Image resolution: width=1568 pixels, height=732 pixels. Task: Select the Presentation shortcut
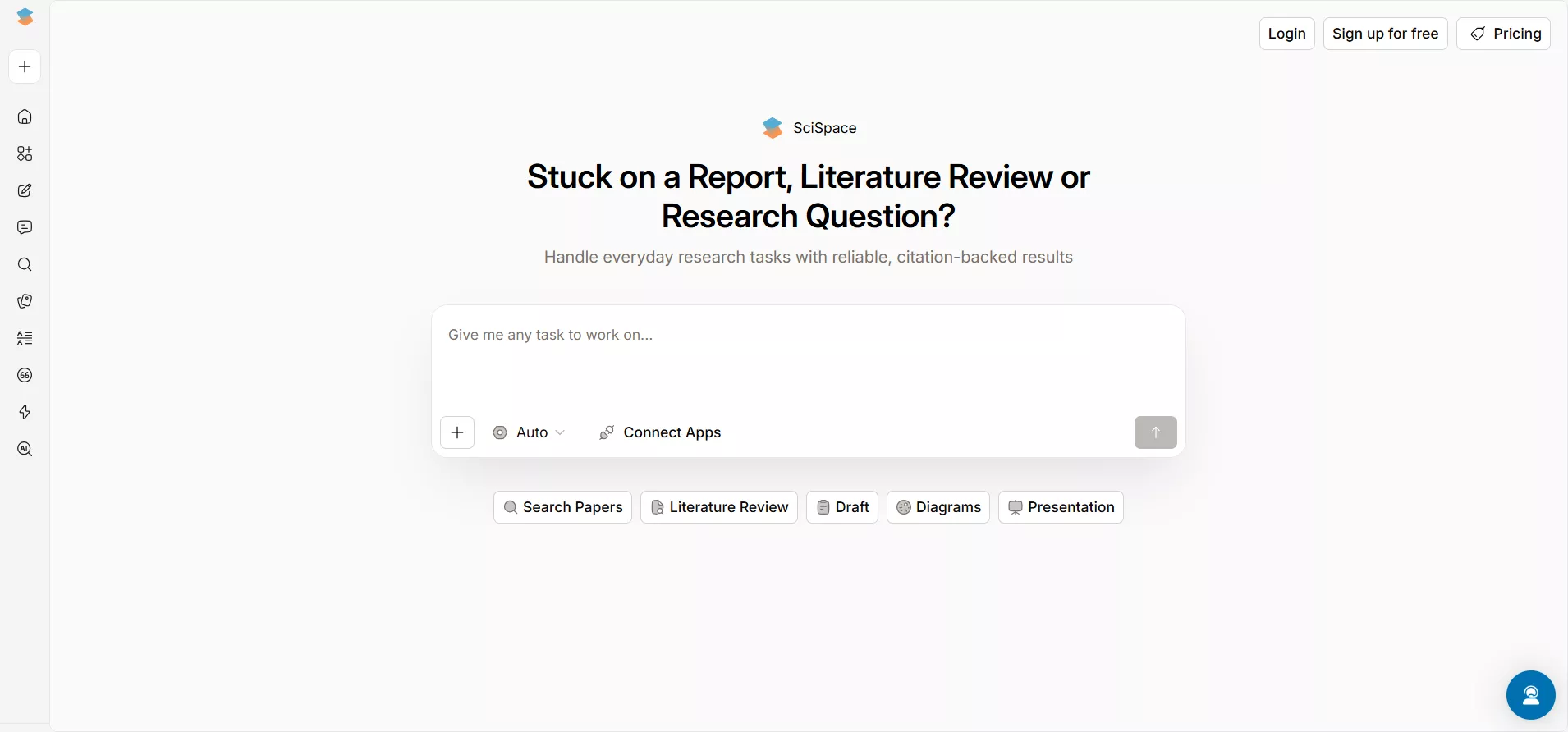click(x=1061, y=507)
